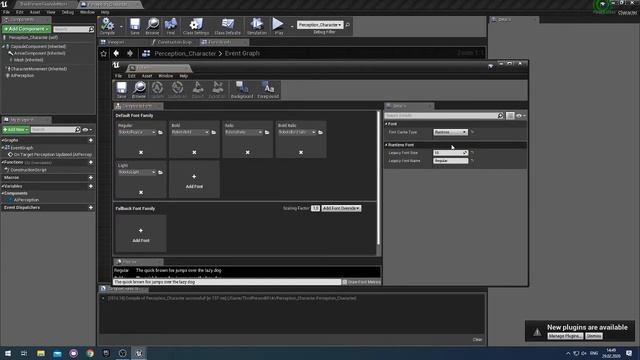Click Compile in the Blueprint toolbar
This screenshot has width=640, height=360.
[x=108, y=26]
